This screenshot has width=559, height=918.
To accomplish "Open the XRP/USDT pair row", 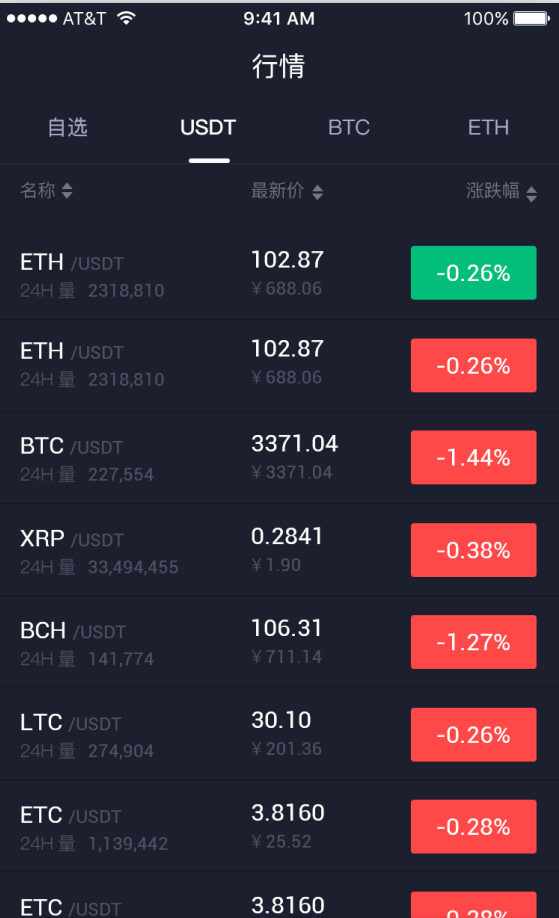I will point(279,550).
